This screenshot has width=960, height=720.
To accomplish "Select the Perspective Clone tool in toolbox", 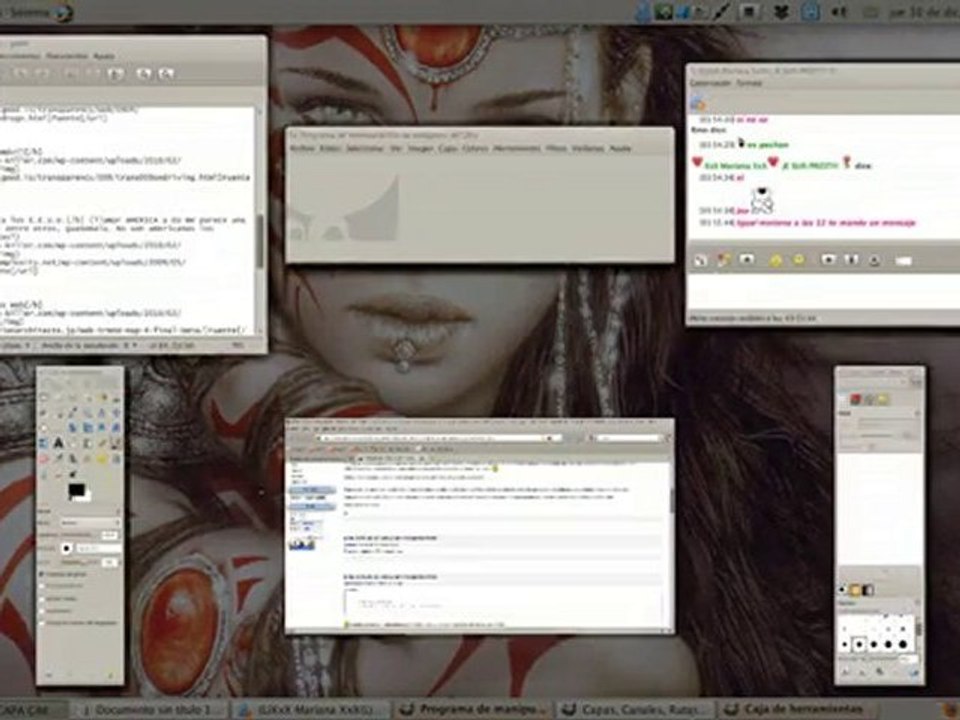I will click(116, 459).
